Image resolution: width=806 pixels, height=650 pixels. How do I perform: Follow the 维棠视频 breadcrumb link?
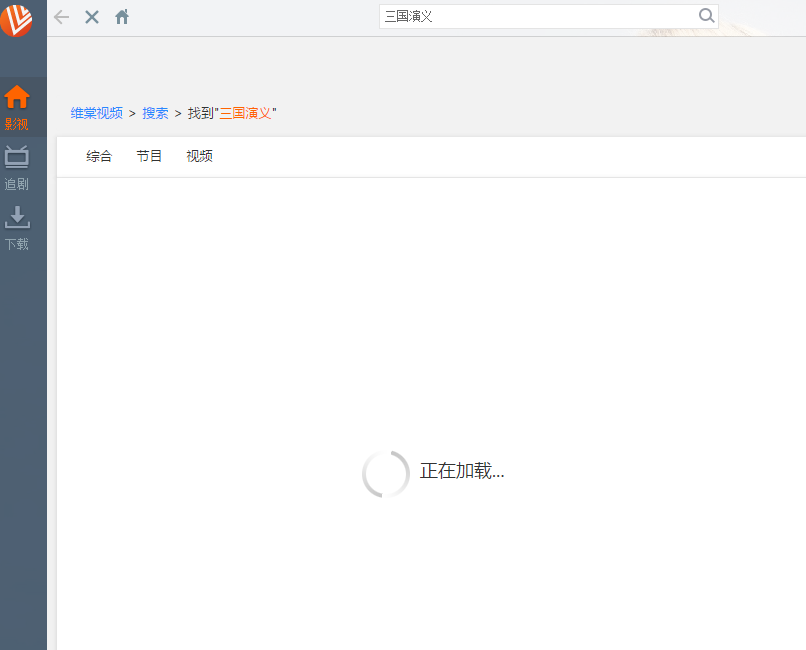(x=96, y=113)
